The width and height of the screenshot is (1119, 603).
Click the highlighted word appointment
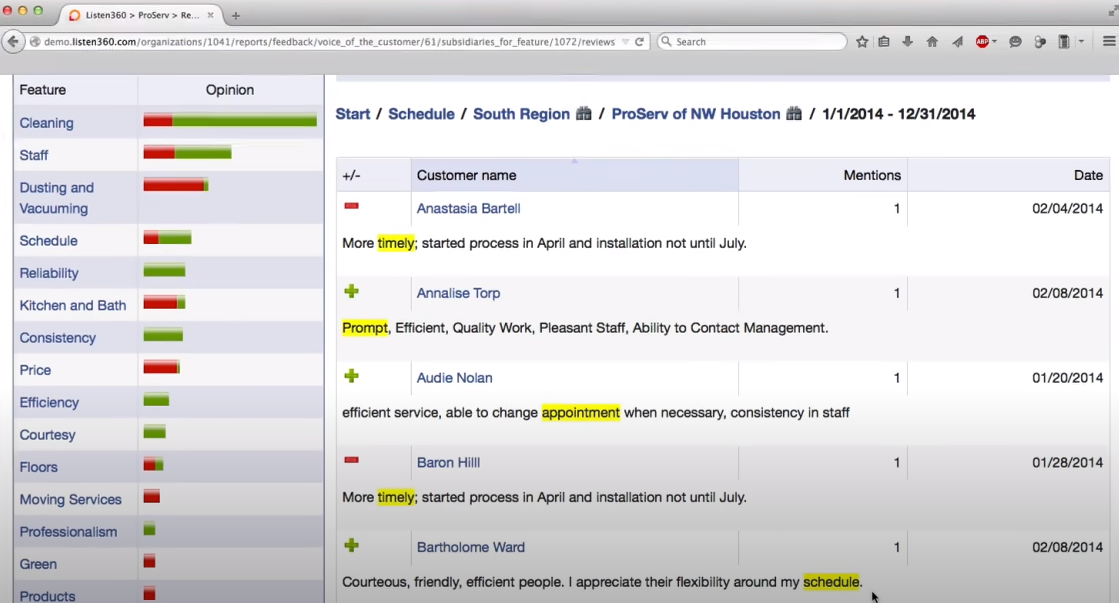(580, 412)
